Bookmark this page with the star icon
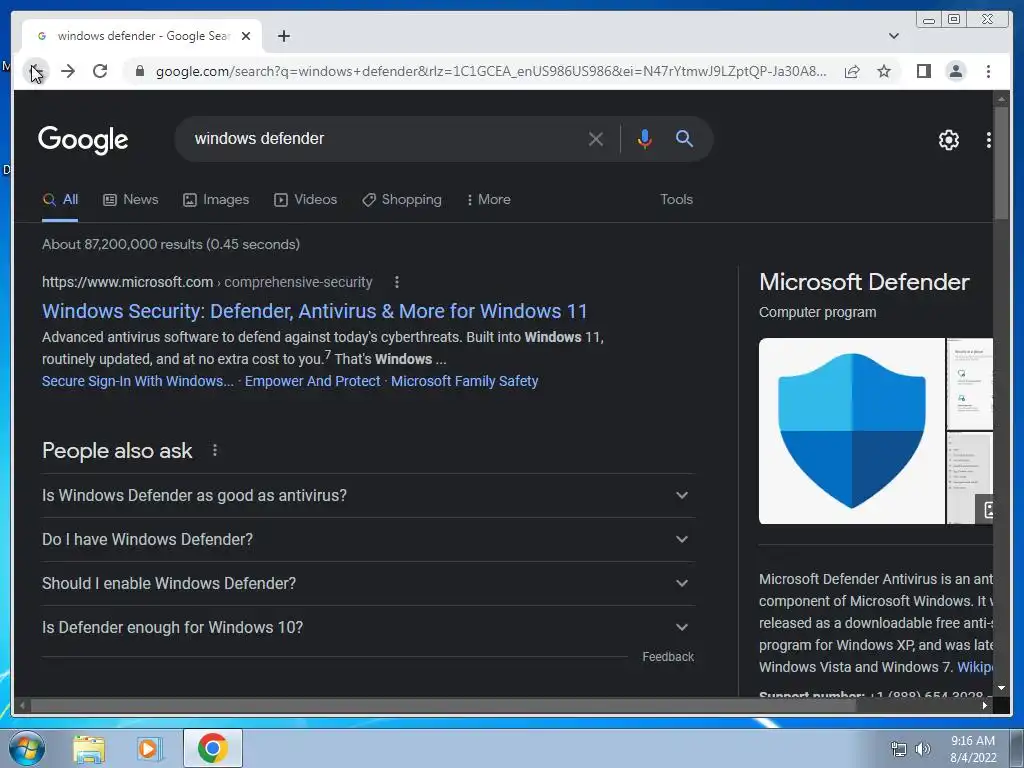Viewport: 1024px width, 768px height. [884, 71]
